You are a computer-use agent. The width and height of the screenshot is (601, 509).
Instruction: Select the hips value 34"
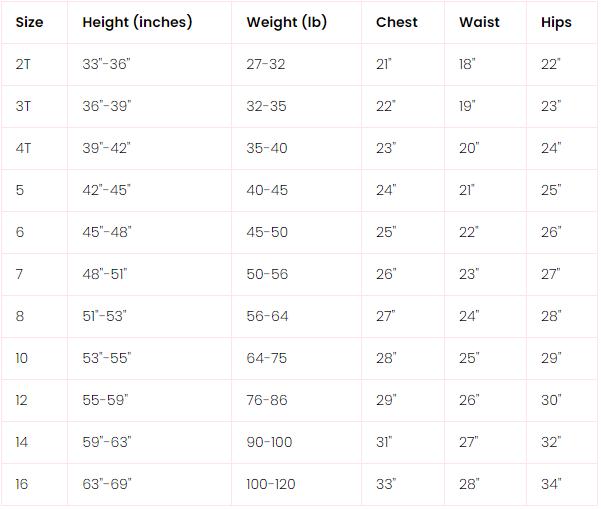coord(551,484)
